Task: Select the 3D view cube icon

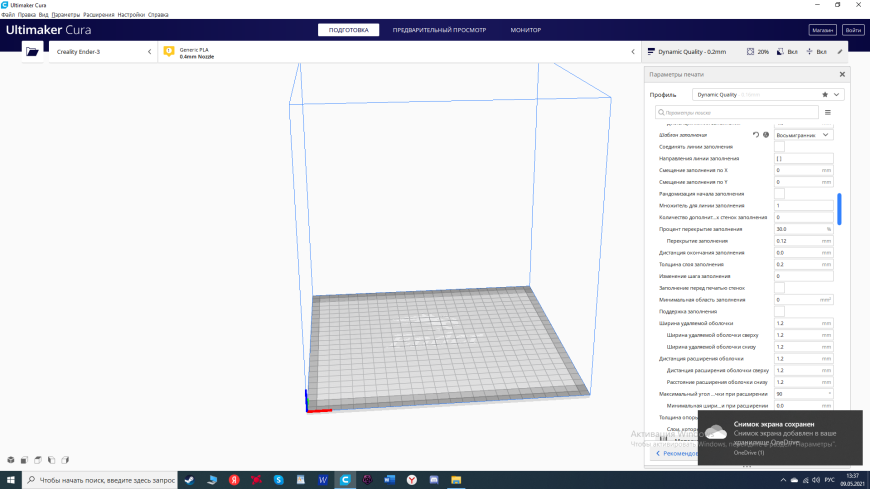Action: [11, 460]
